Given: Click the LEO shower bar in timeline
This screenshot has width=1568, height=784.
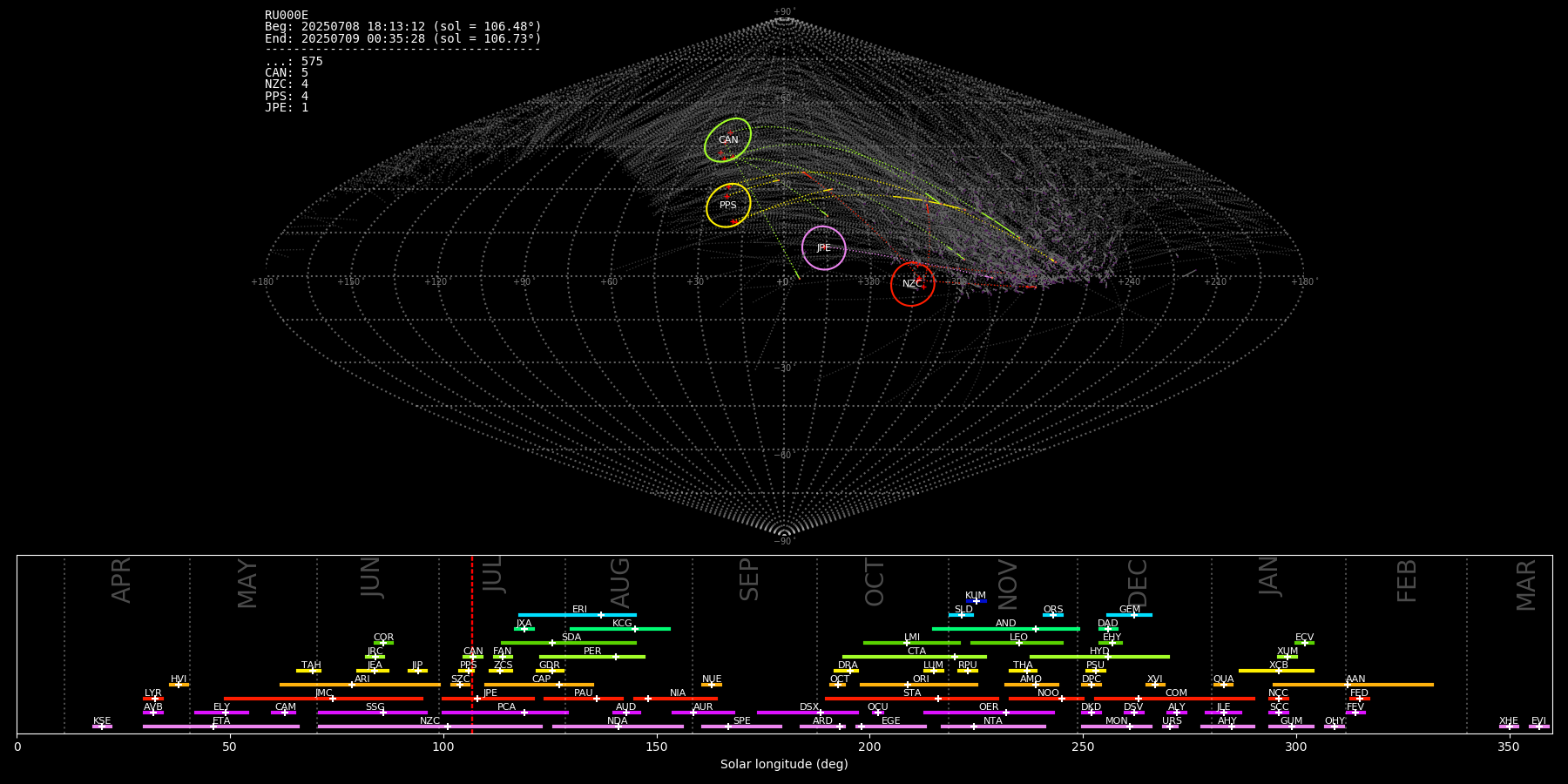Looking at the screenshot, I should point(1017,643).
